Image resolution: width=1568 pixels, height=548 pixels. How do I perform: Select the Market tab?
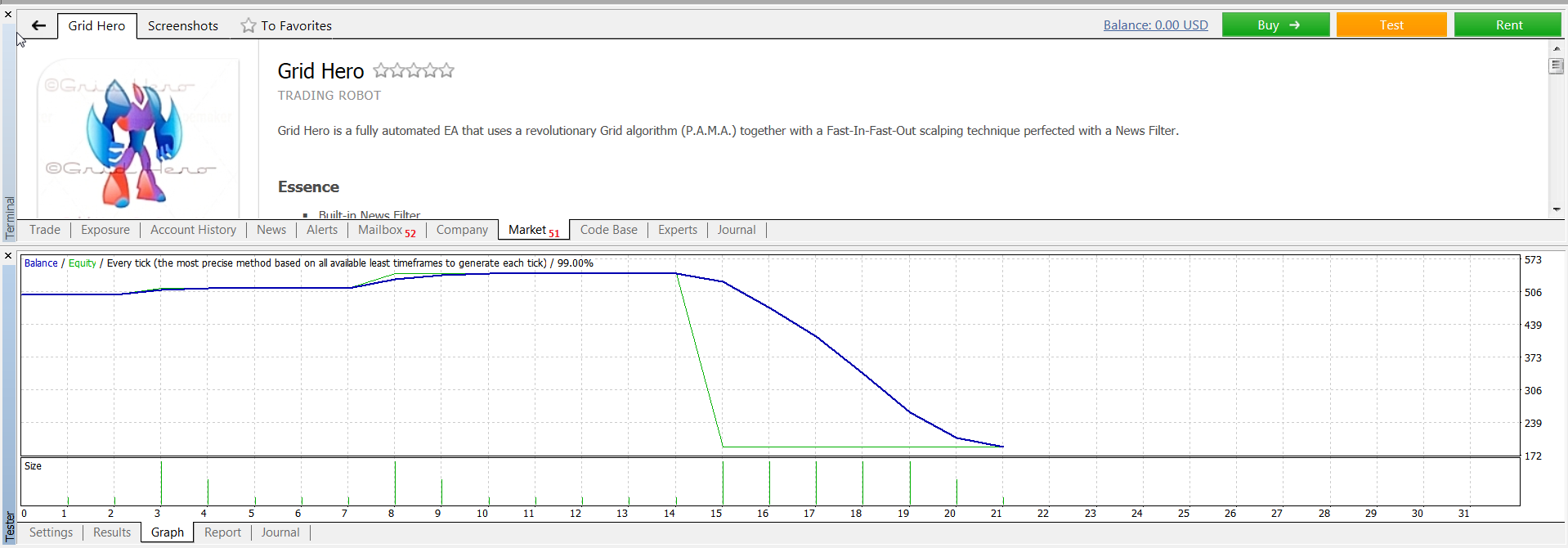pyautogui.click(x=534, y=230)
